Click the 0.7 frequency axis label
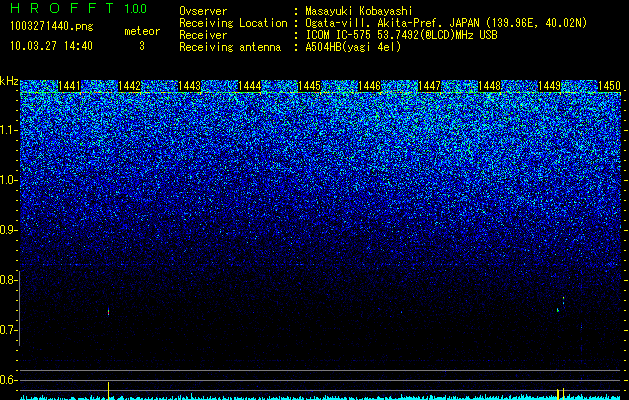This screenshot has width=629, height=400. click(x=8, y=330)
